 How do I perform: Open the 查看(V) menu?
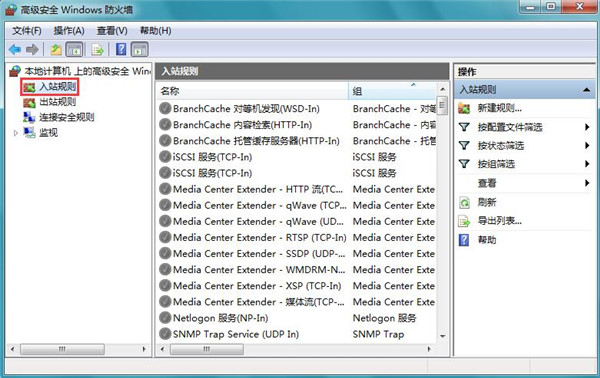(x=112, y=31)
